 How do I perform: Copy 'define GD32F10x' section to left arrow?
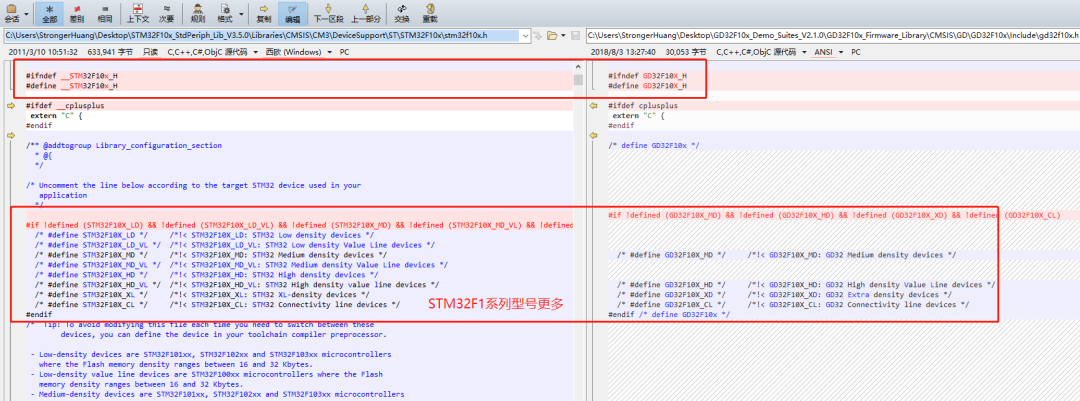[x=593, y=136]
